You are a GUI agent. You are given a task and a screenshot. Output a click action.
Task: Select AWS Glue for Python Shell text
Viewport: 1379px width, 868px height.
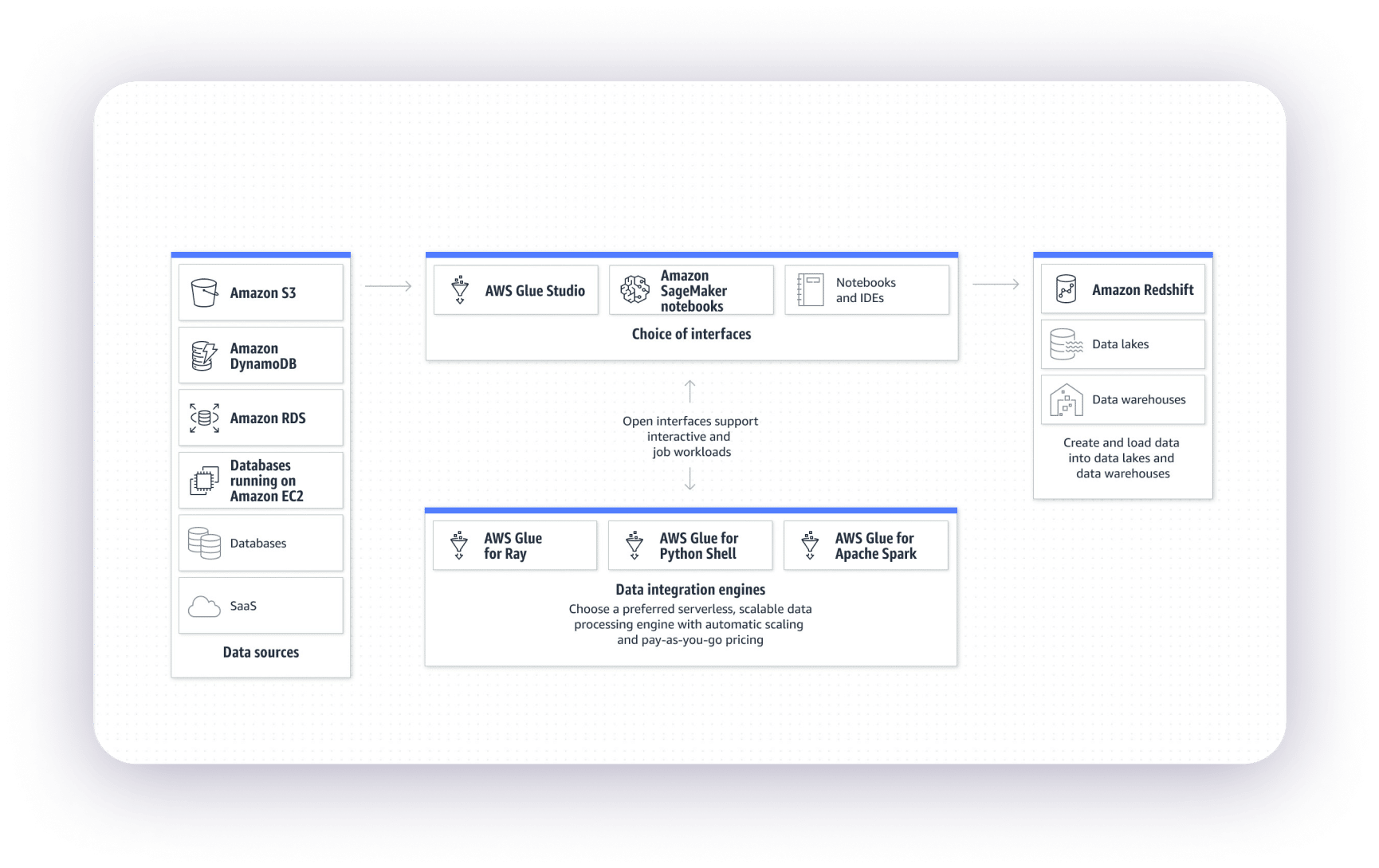tap(699, 546)
